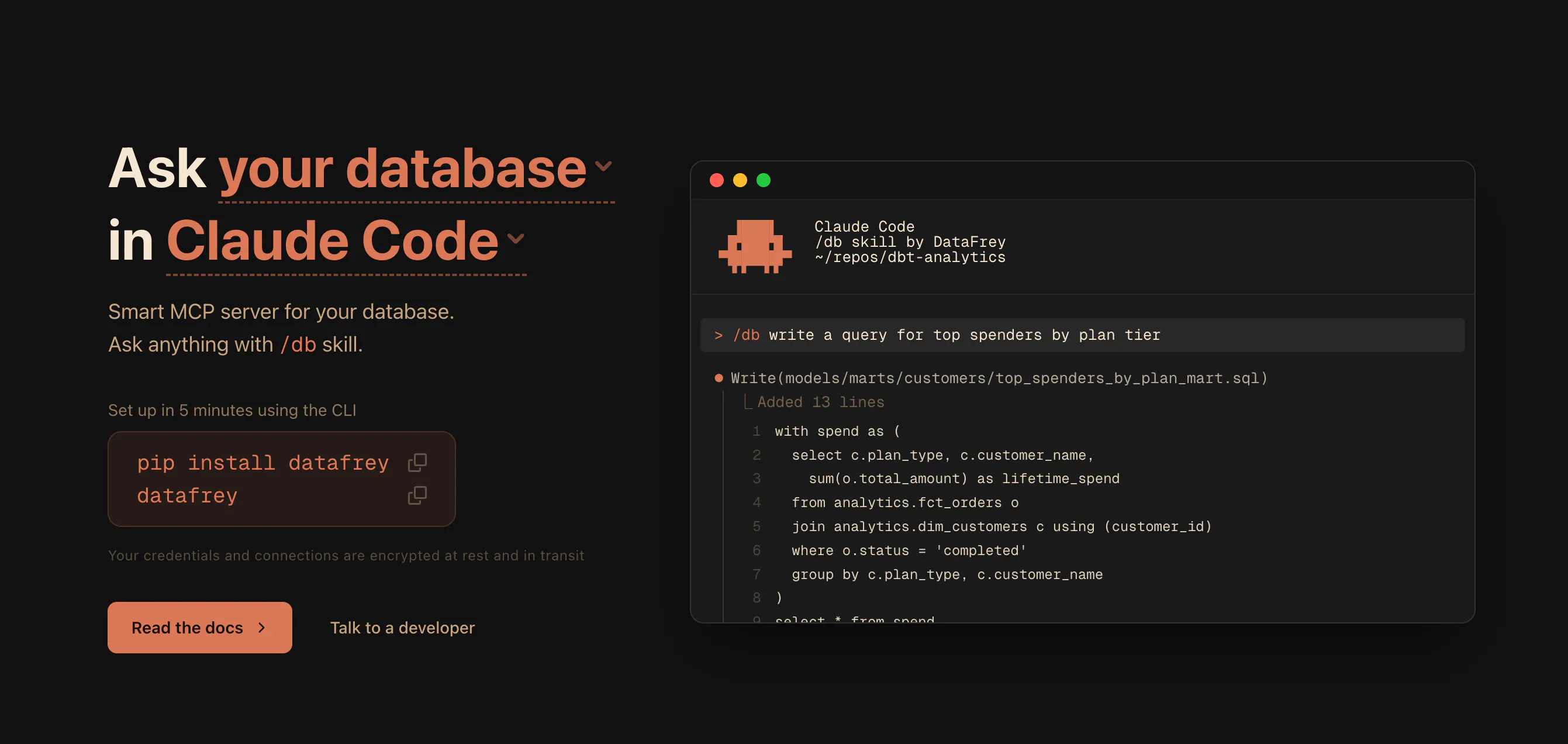Select the 'datafrey' command text
This screenshot has height=744, width=1568.
click(x=188, y=495)
